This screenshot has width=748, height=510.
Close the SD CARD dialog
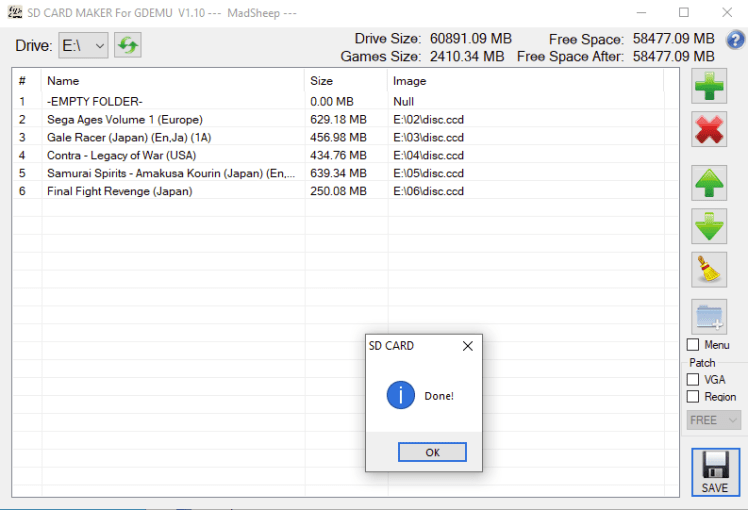468,346
